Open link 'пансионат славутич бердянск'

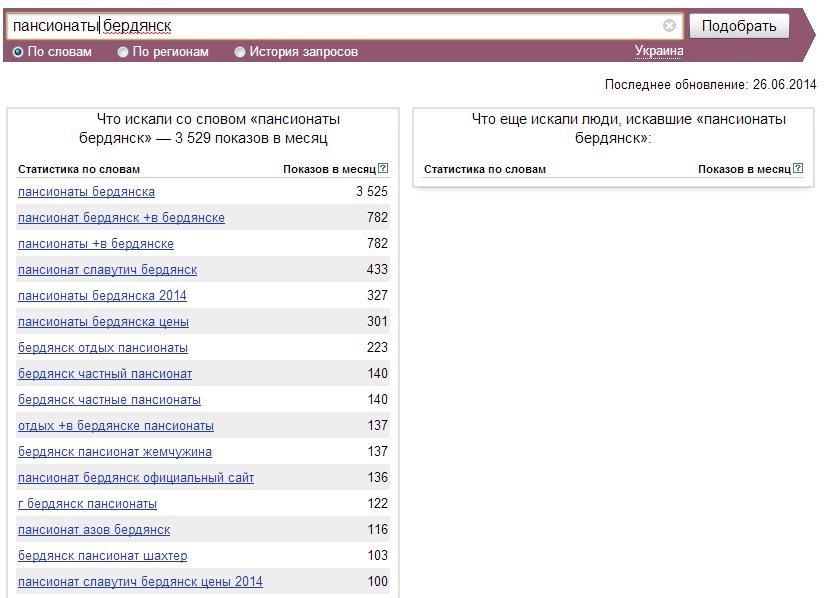pos(107,270)
